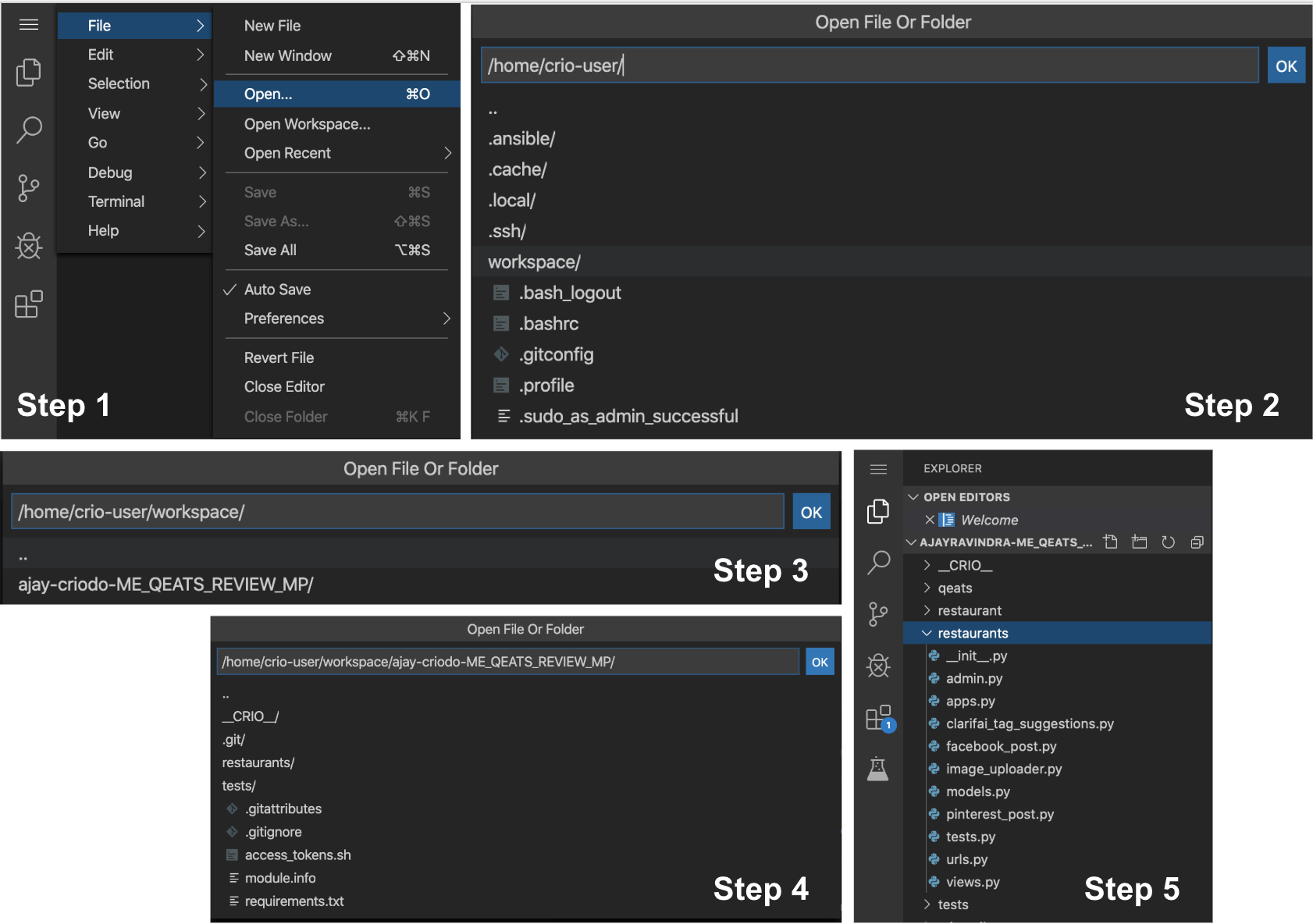The height and width of the screenshot is (924, 1313).
Task: Click the Welcome file icon in Open Editors
Action: 947,520
